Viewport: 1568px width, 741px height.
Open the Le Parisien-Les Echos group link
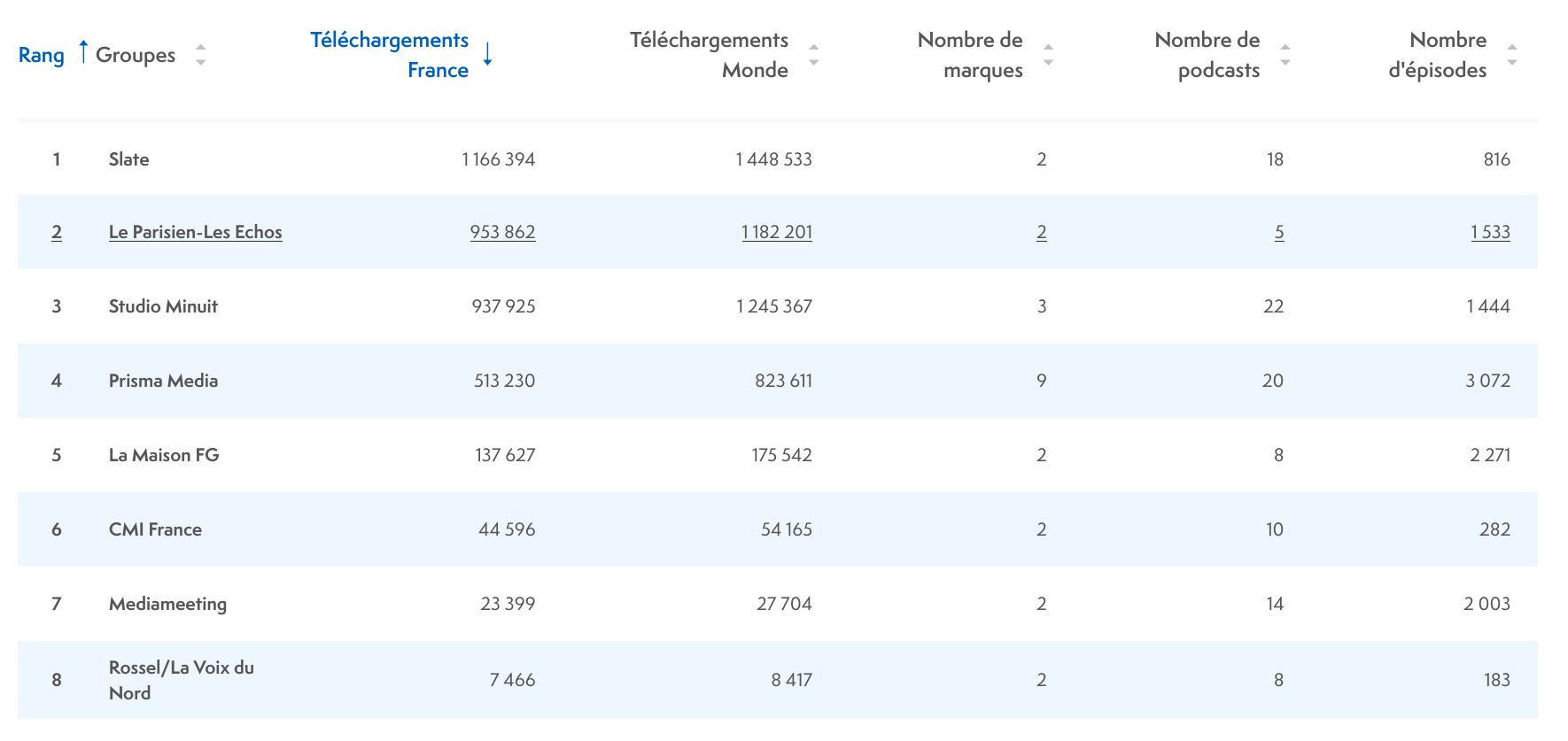tap(195, 232)
